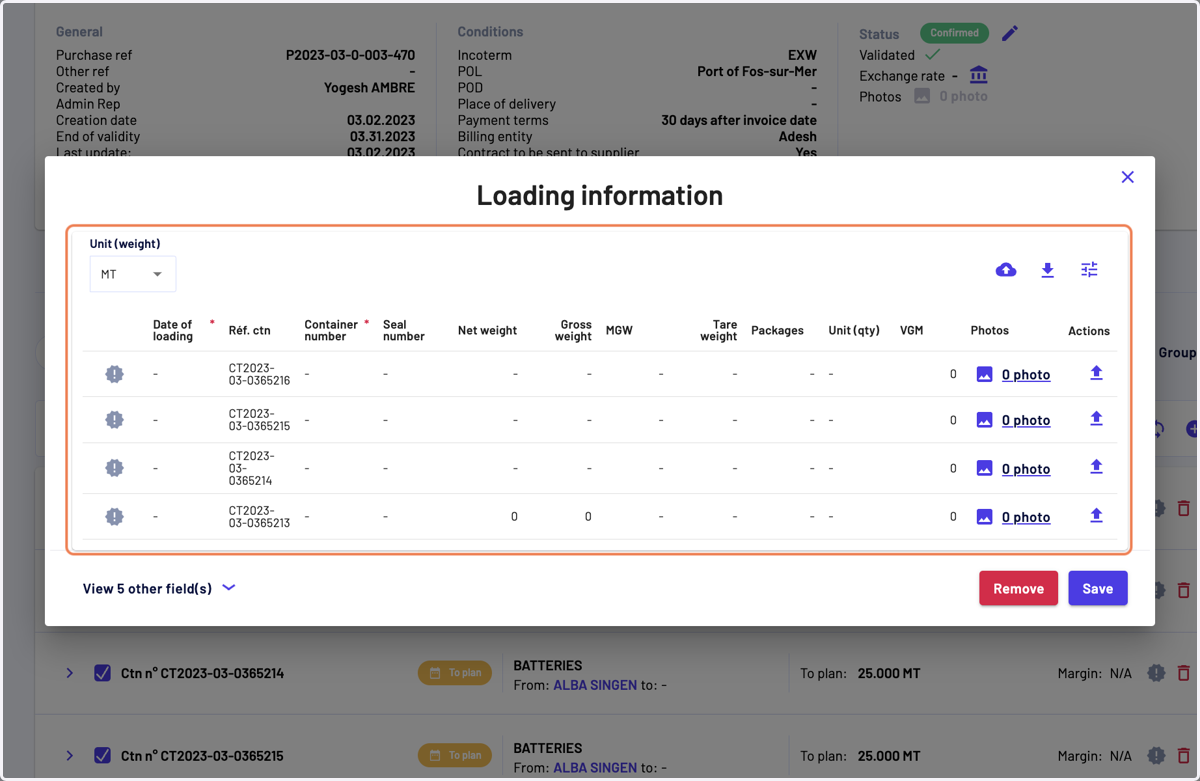1200x781 pixels.
Task: Click the Tare weight column header
Action: tap(718, 330)
